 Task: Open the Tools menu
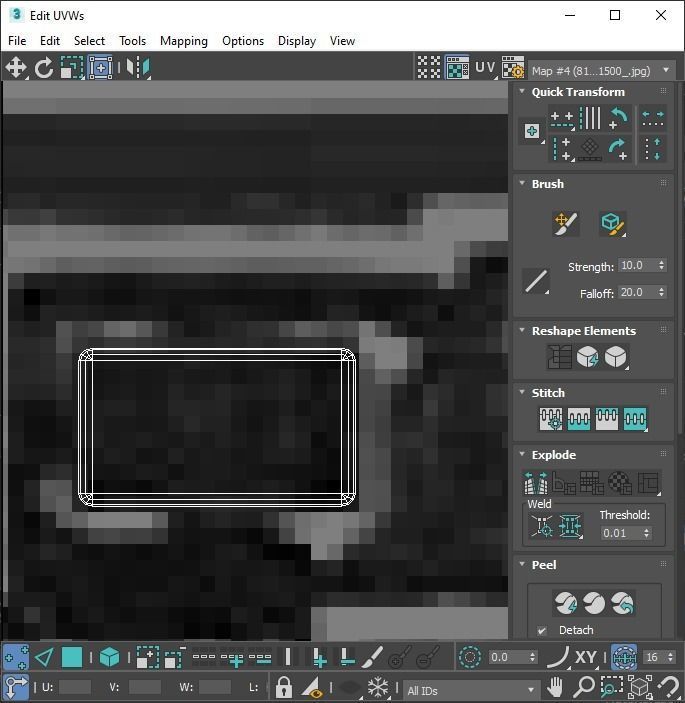point(132,41)
